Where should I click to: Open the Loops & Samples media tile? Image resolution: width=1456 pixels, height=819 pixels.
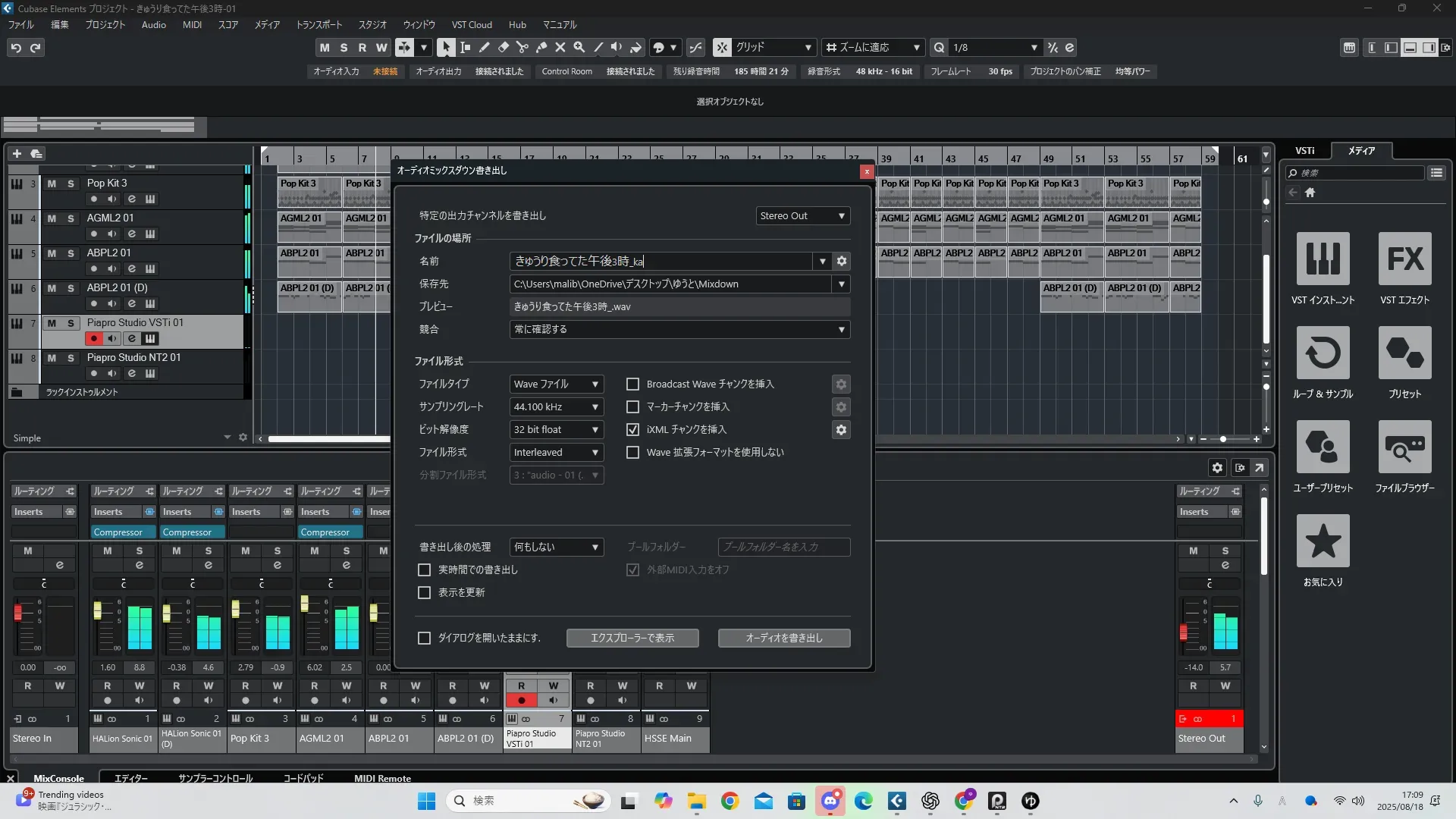click(x=1323, y=353)
